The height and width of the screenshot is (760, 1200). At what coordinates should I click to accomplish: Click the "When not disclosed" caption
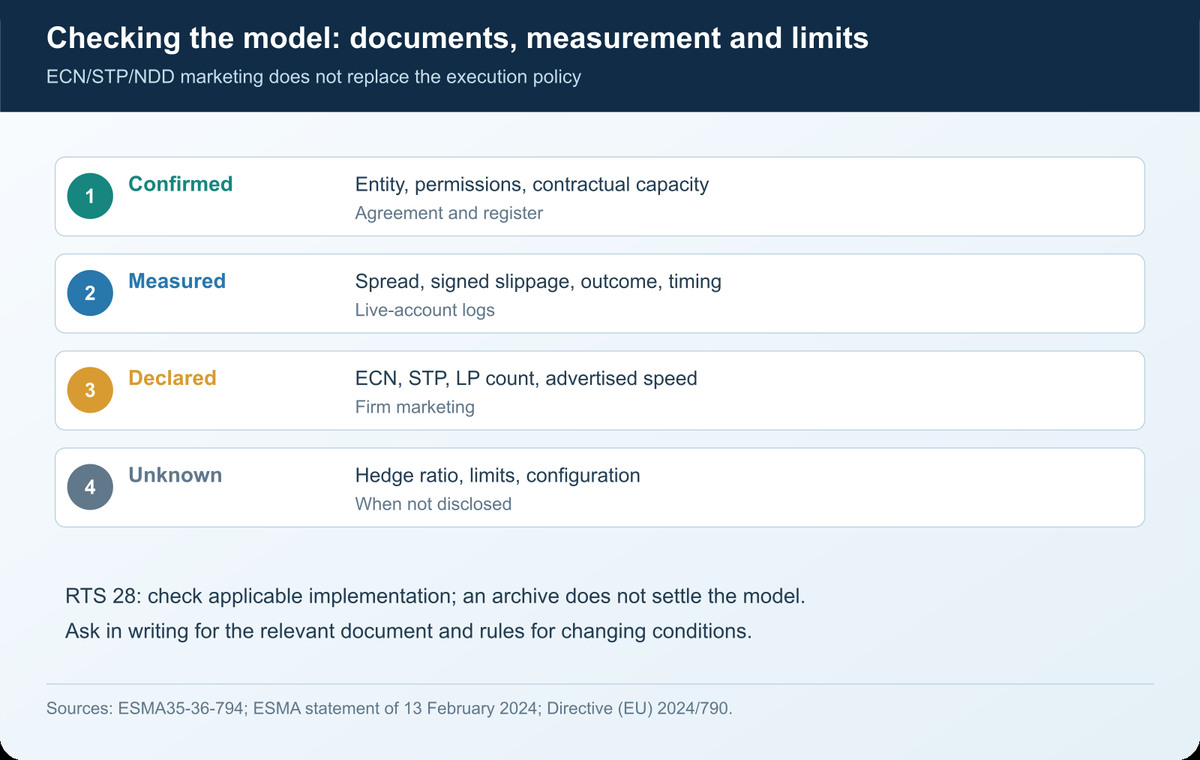(x=433, y=504)
